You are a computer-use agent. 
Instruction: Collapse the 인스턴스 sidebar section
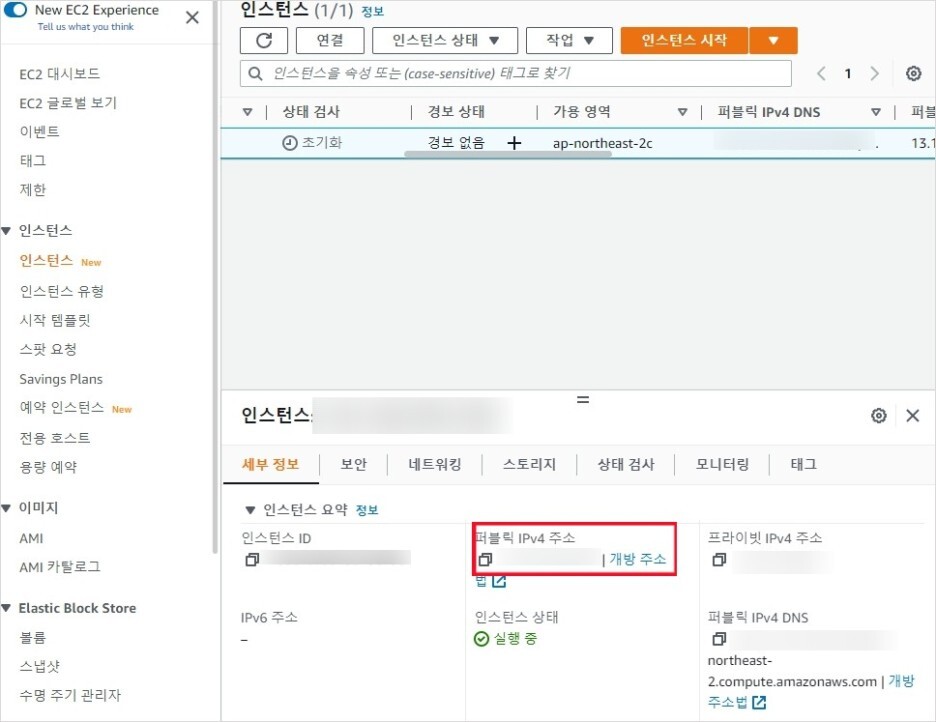coord(7,231)
